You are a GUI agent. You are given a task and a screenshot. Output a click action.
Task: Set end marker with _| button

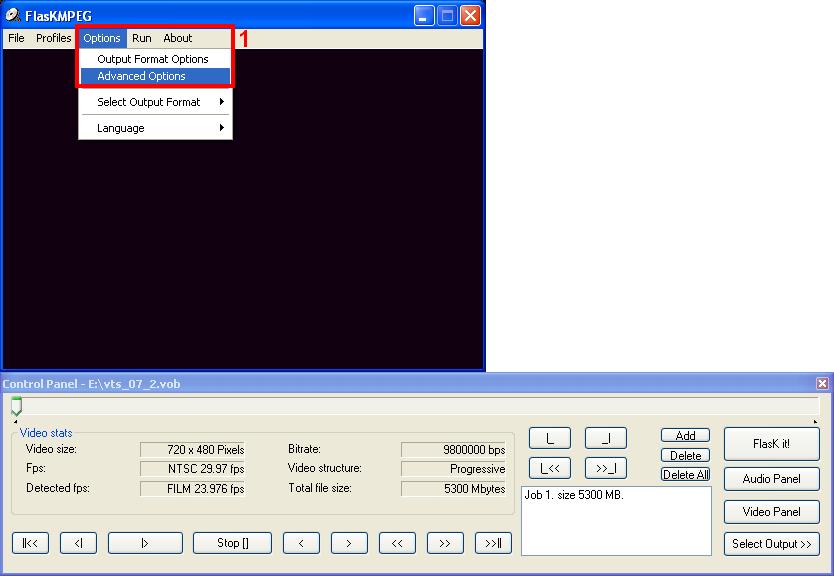[606, 438]
